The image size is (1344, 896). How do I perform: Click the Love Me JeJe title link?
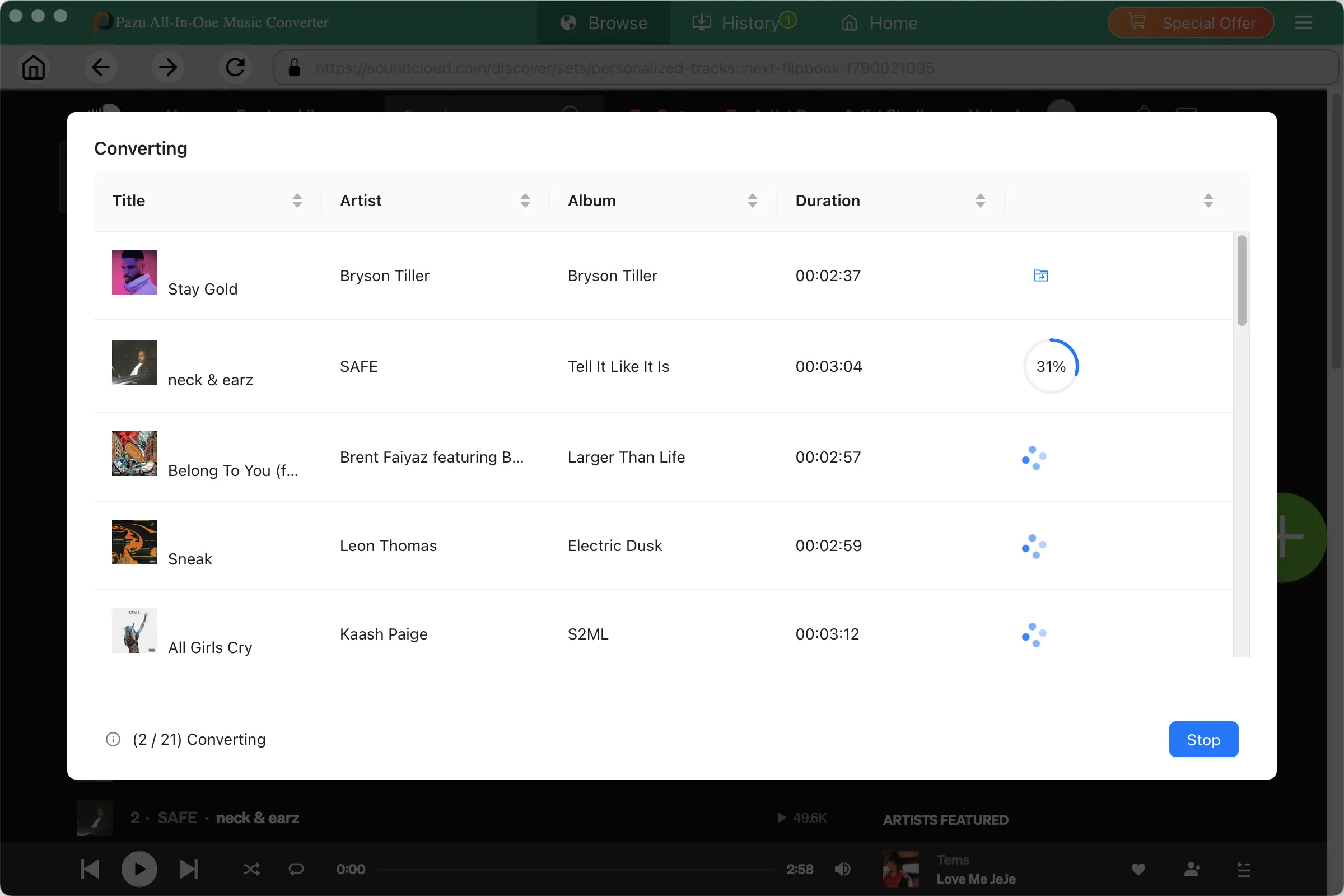pyautogui.click(x=976, y=879)
